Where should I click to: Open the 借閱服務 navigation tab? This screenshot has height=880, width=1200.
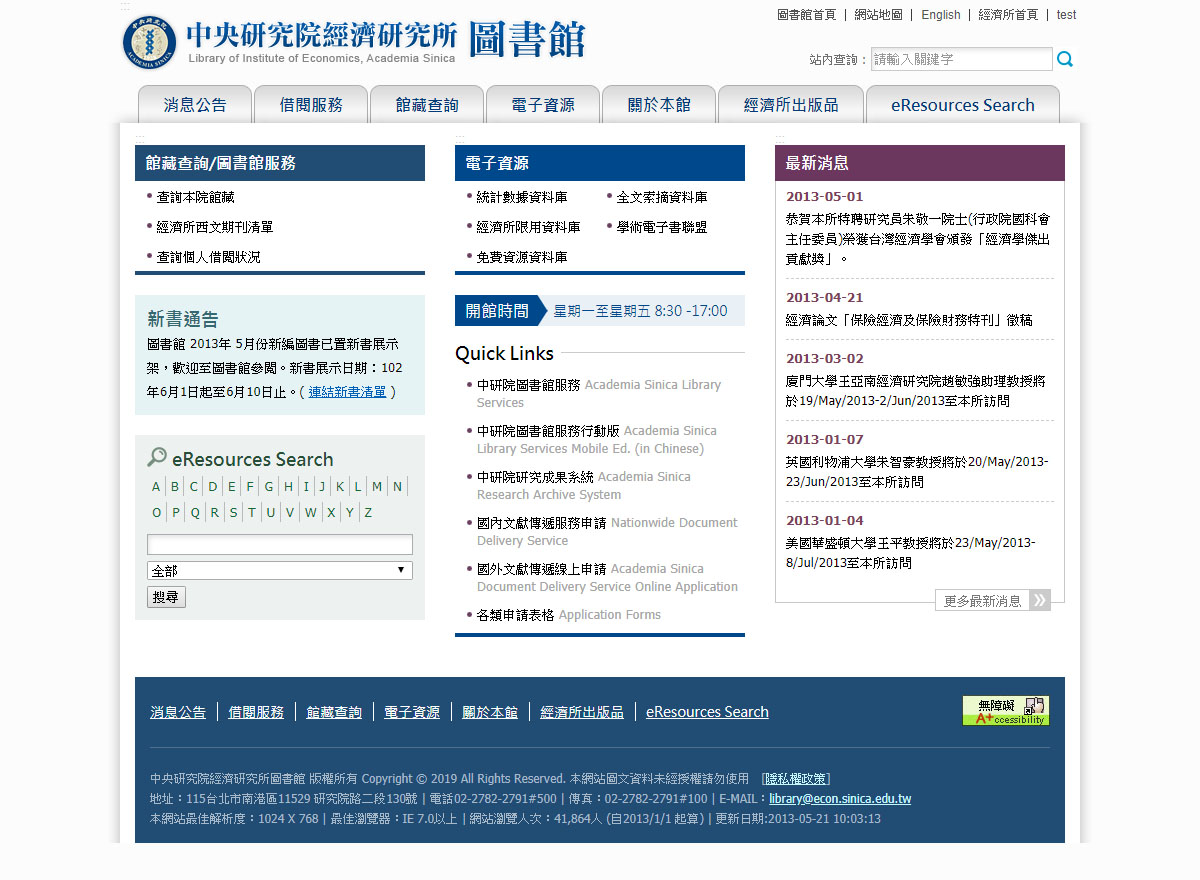pos(311,105)
